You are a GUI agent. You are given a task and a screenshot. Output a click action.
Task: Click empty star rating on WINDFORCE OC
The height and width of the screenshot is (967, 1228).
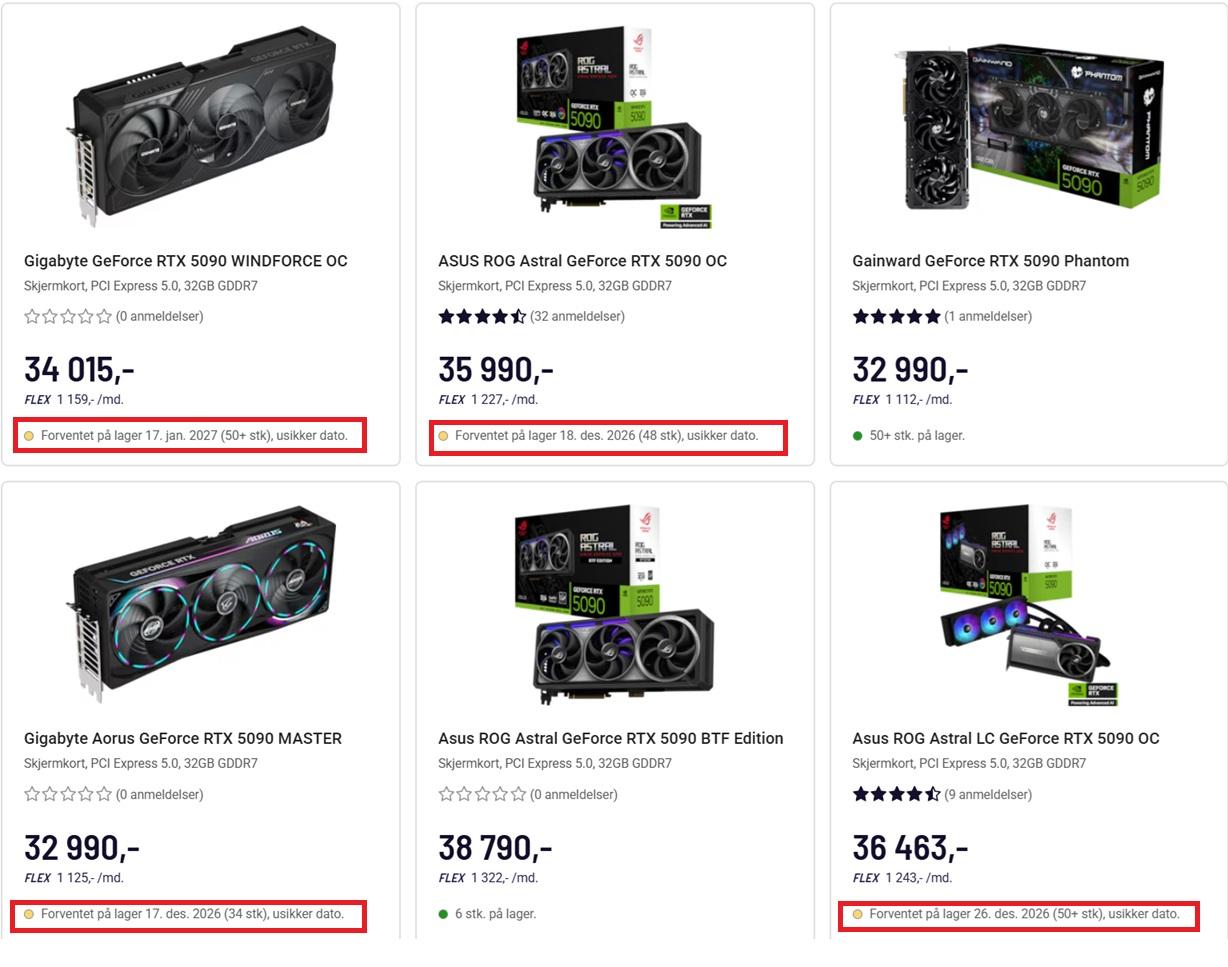[113, 317]
